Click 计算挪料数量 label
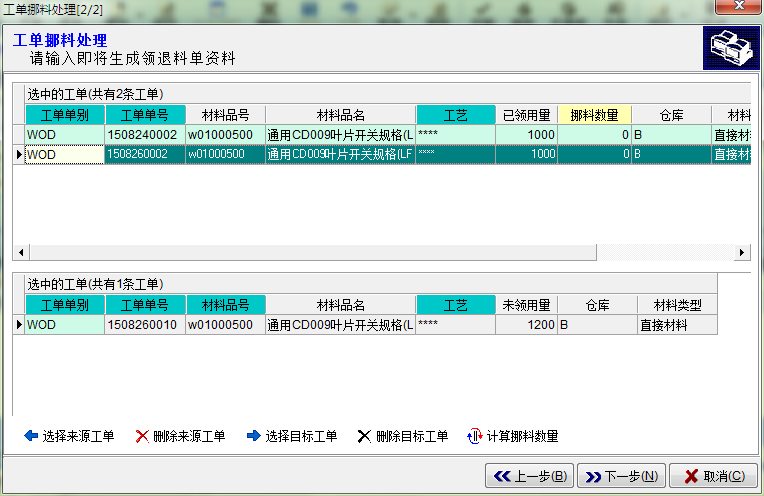 523,436
